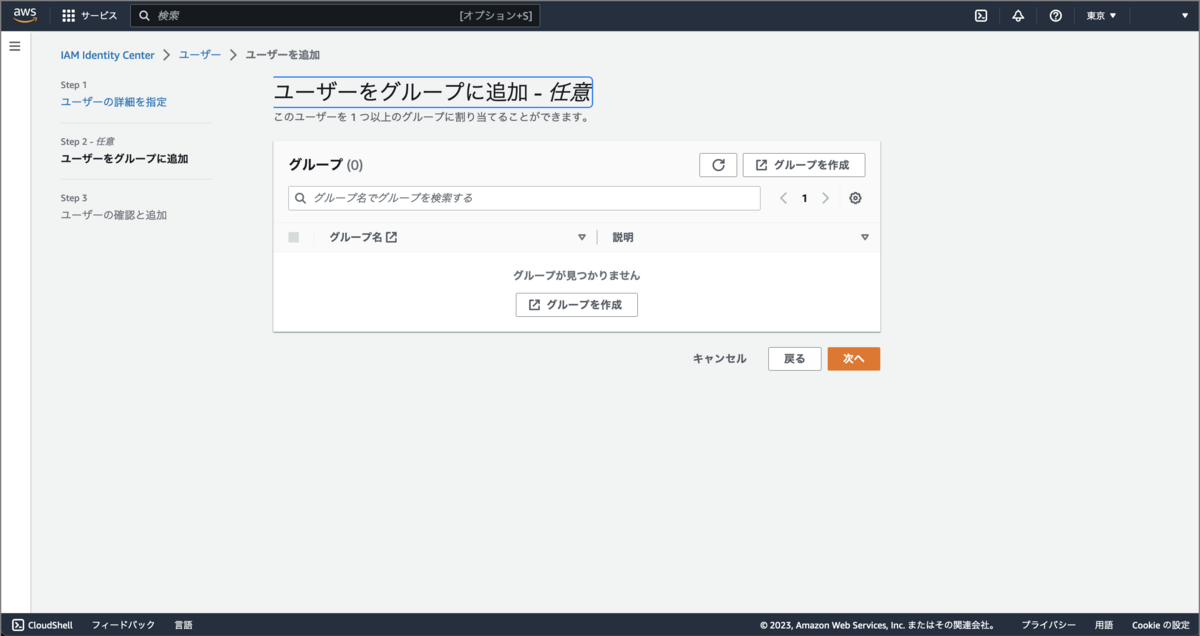
Task: Open the help question mark menu
Action: pyautogui.click(x=1055, y=16)
